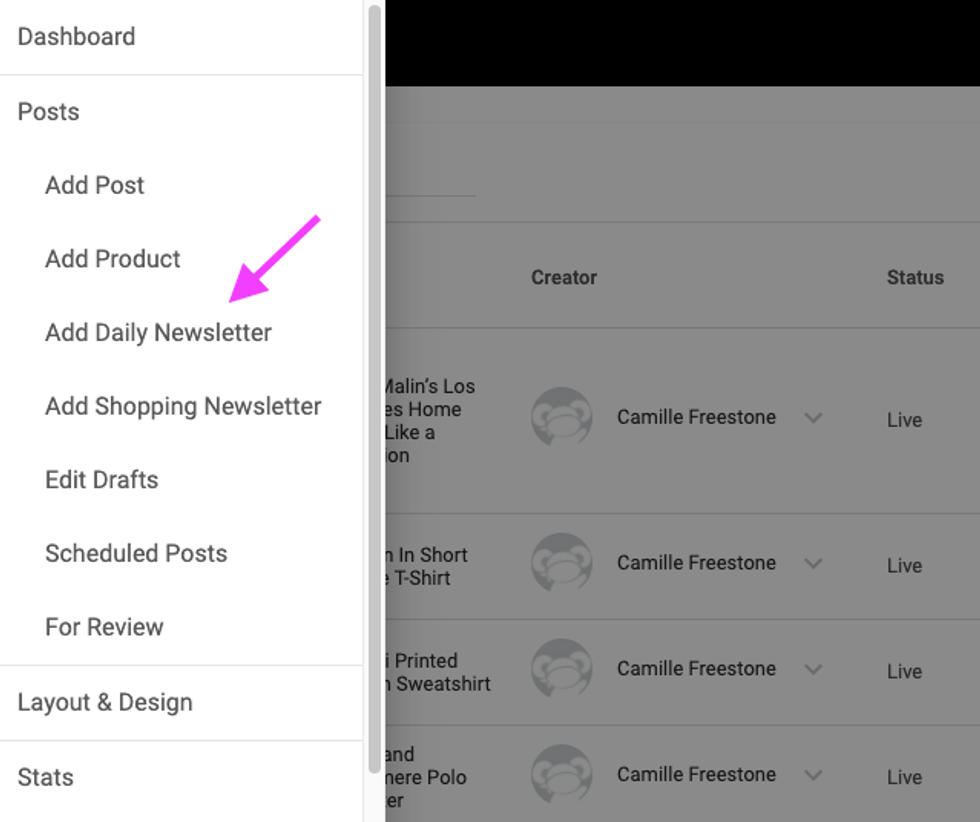Click third row creator avatar icon
This screenshot has height=822, width=980.
tap(561, 669)
